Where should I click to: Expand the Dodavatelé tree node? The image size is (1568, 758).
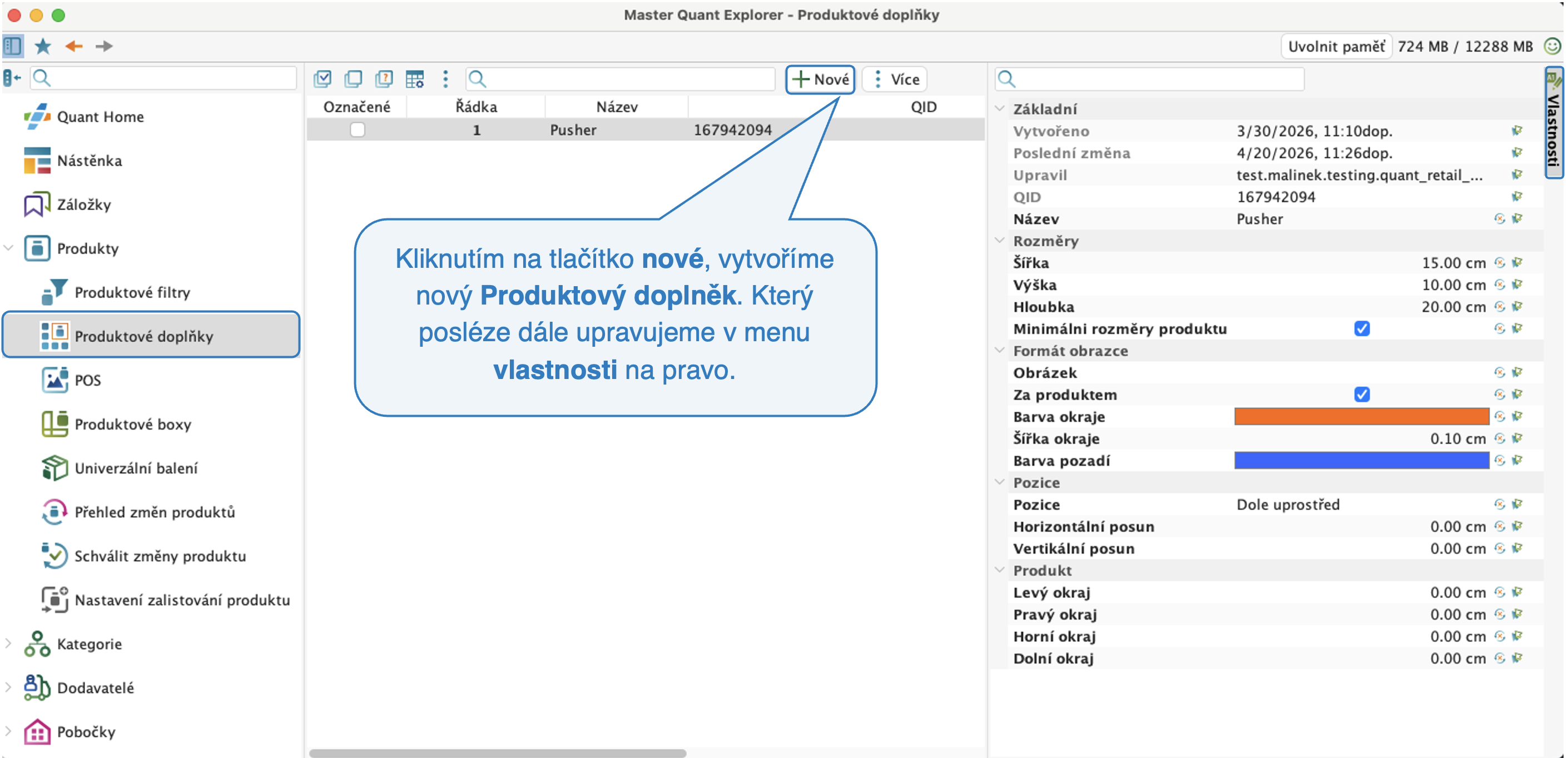8,687
